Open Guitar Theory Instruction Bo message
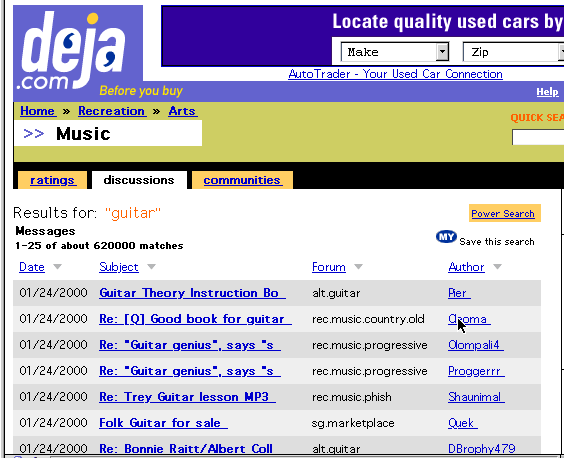The width and height of the screenshot is (564, 458). click(192, 293)
